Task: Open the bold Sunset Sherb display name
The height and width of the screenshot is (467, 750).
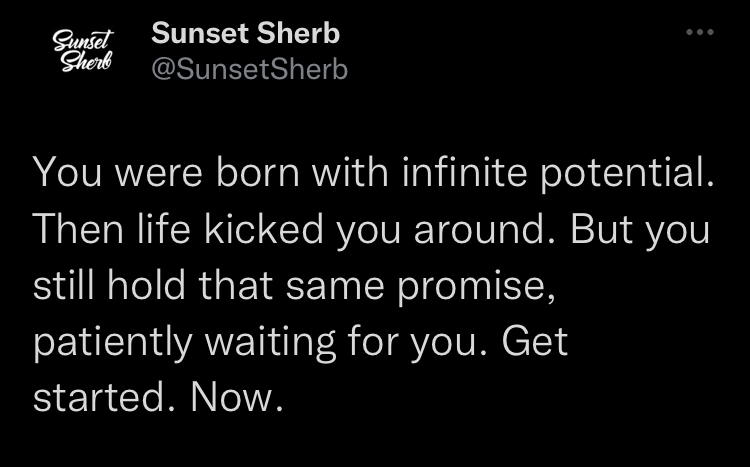Action: (x=245, y=33)
